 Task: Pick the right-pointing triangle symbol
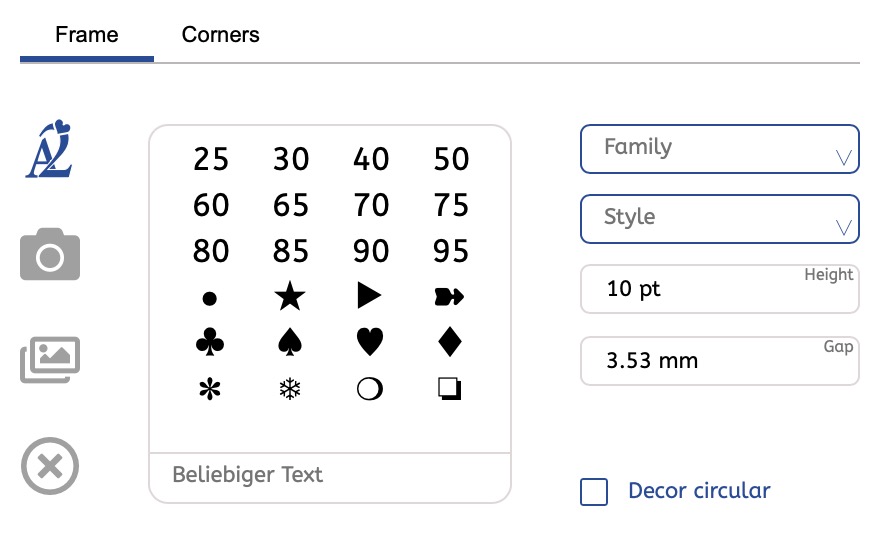point(371,296)
